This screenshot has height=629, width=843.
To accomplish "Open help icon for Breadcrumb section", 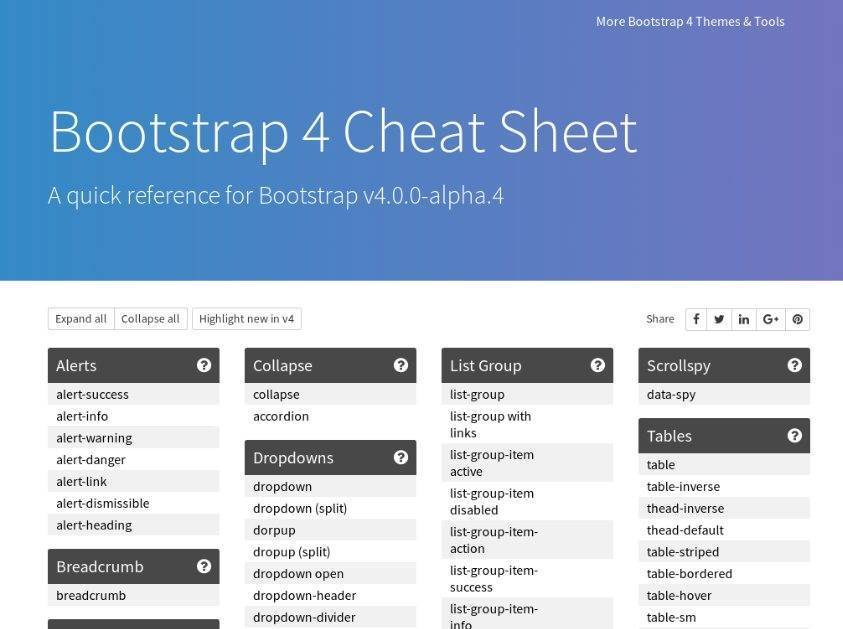I will (204, 566).
